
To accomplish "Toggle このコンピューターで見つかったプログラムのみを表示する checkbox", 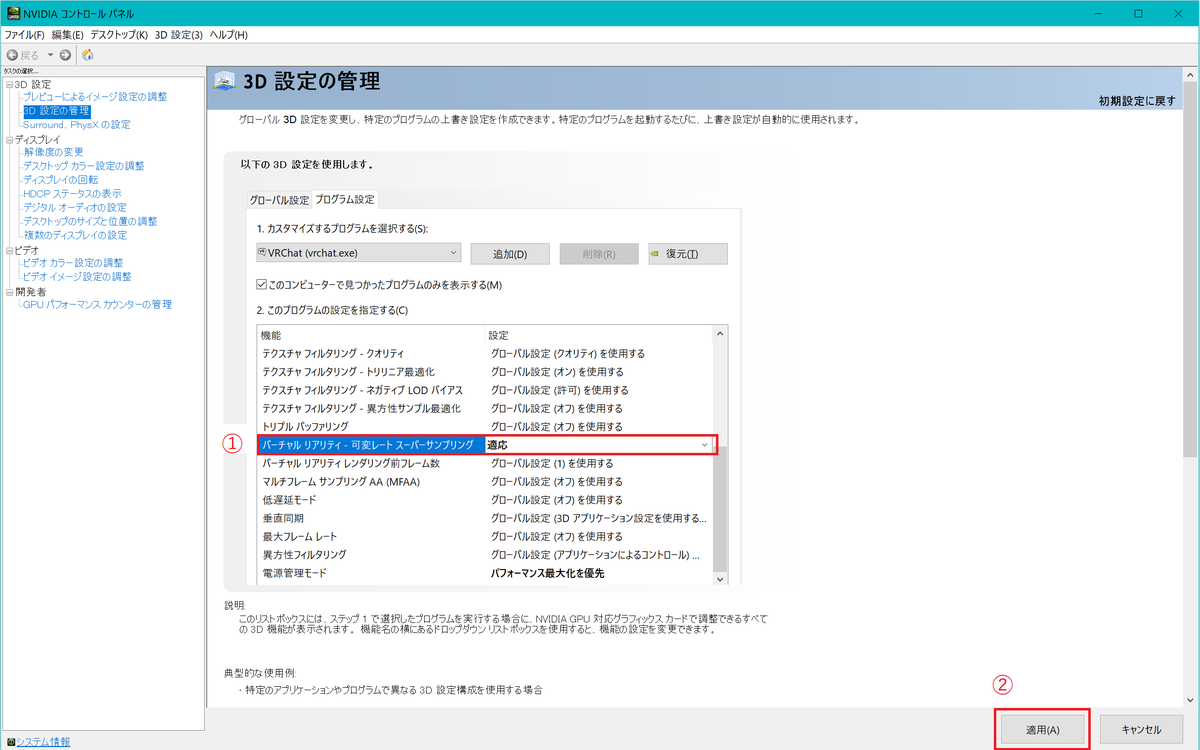I will pyautogui.click(x=262, y=285).
